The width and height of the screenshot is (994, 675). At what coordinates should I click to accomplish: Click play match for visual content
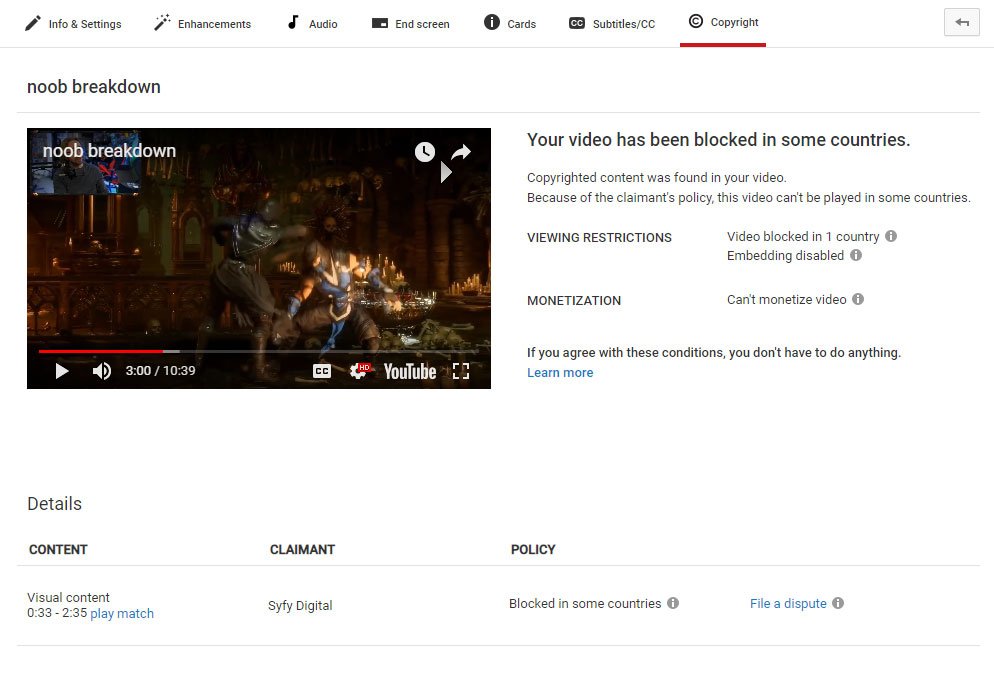[122, 614]
